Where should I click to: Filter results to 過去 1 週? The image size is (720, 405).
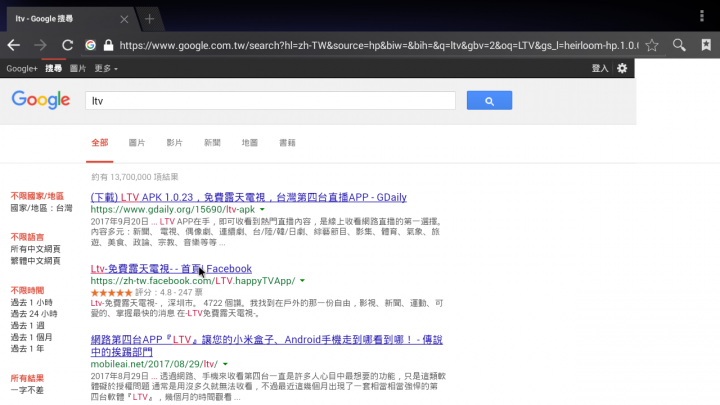pyautogui.click(x=28, y=326)
